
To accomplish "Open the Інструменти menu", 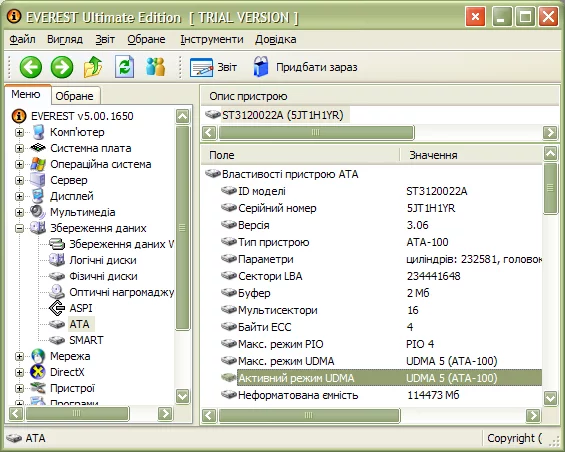I will (212, 39).
